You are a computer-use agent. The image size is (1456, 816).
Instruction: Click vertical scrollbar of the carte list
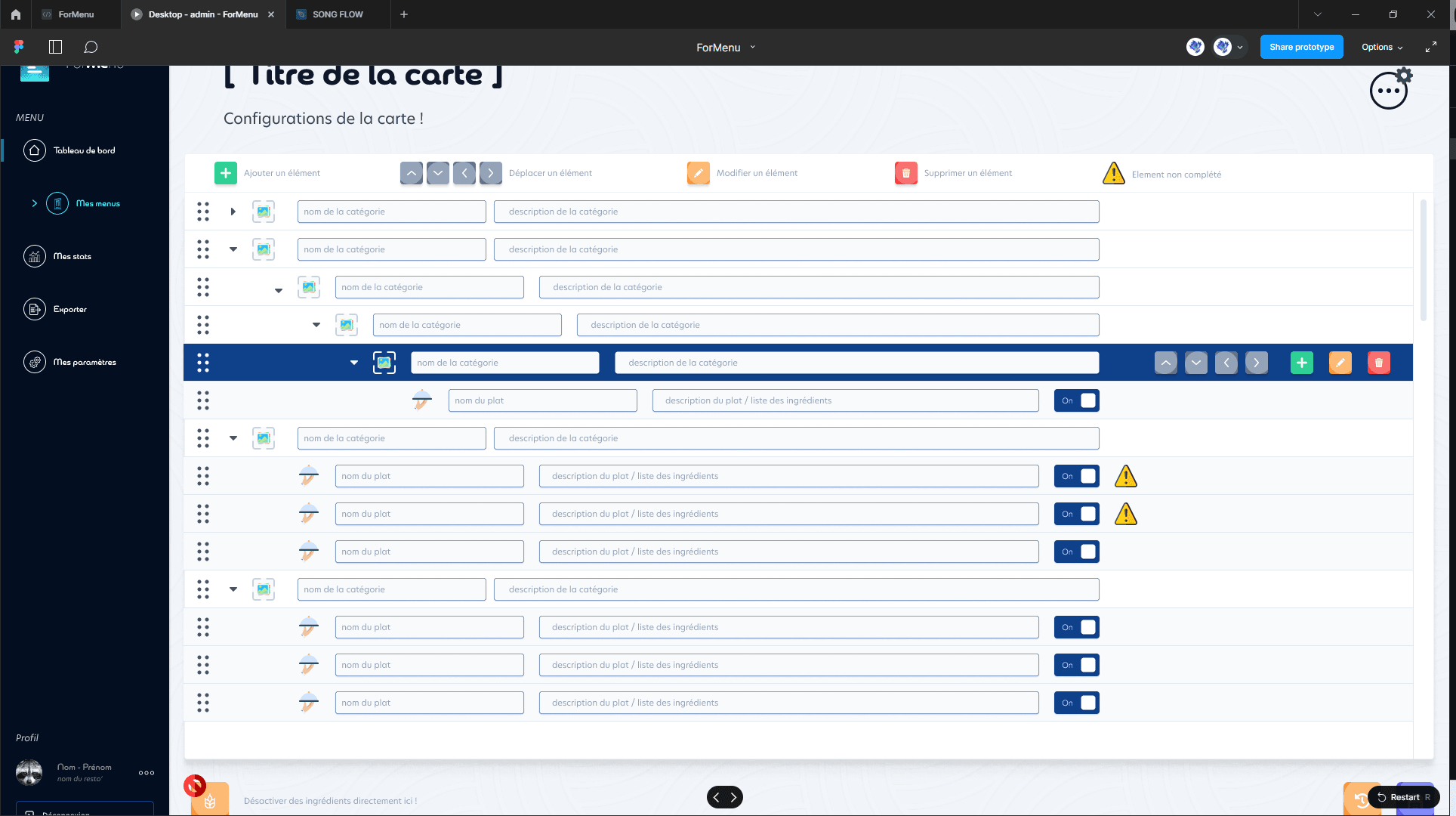[1423, 261]
